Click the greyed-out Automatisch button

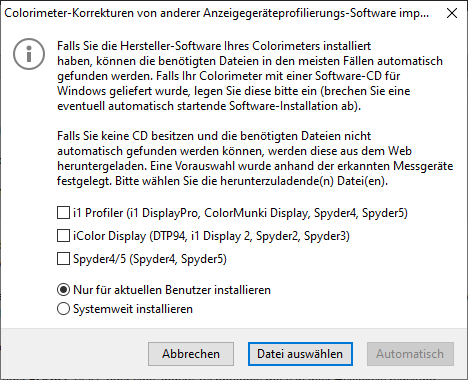tap(410, 354)
